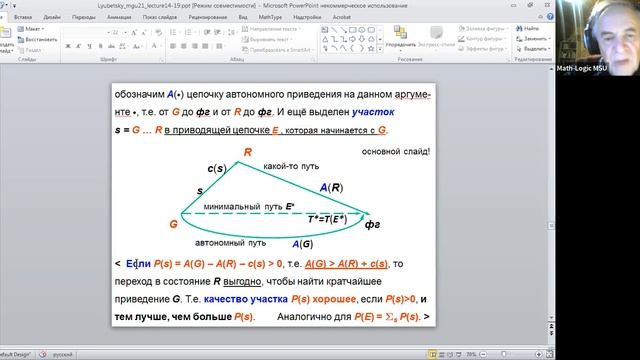Switch to Normal view in status bar
640x360 pixels.
pyautogui.click(x=433, y=354)
